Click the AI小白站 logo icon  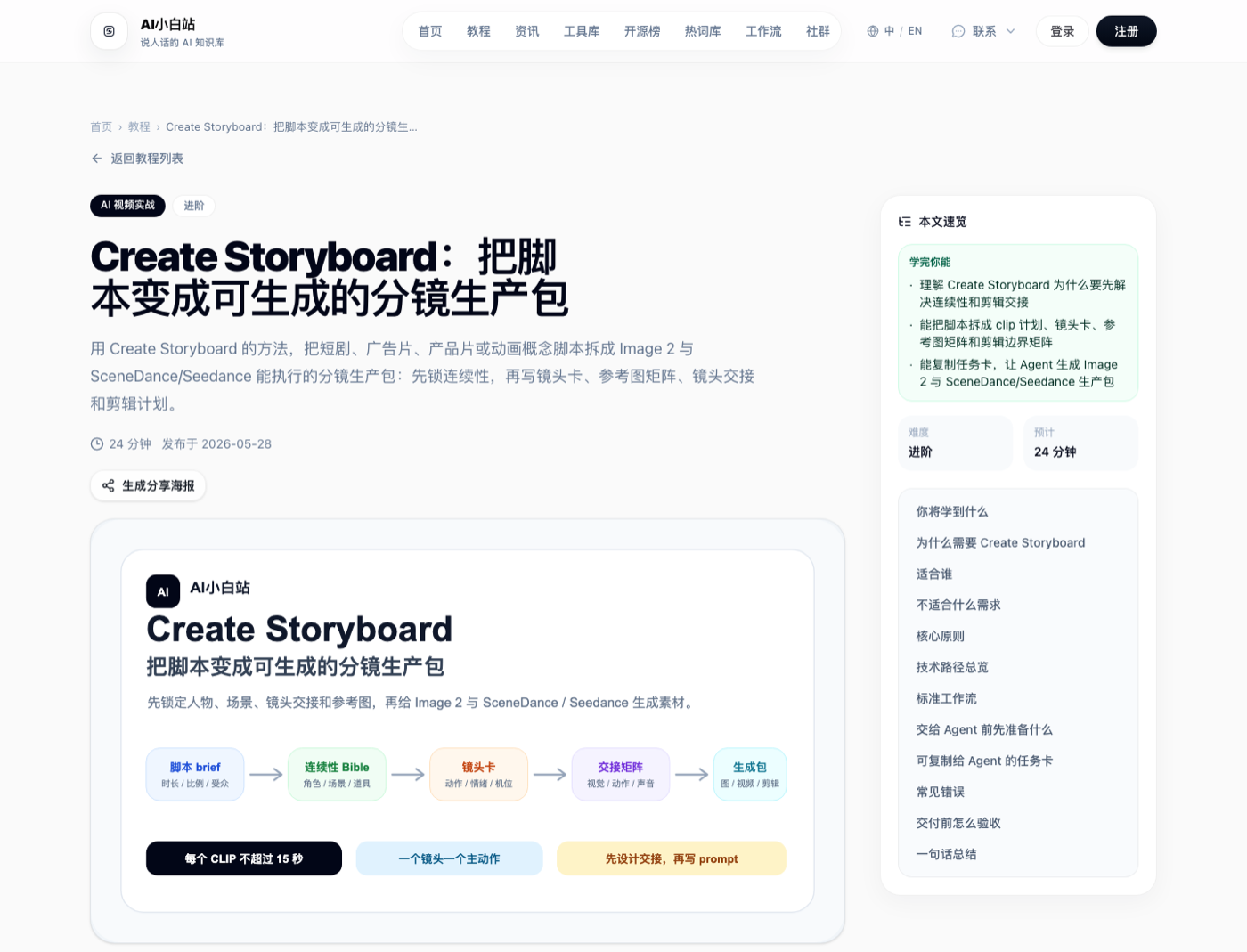[109, 31]
